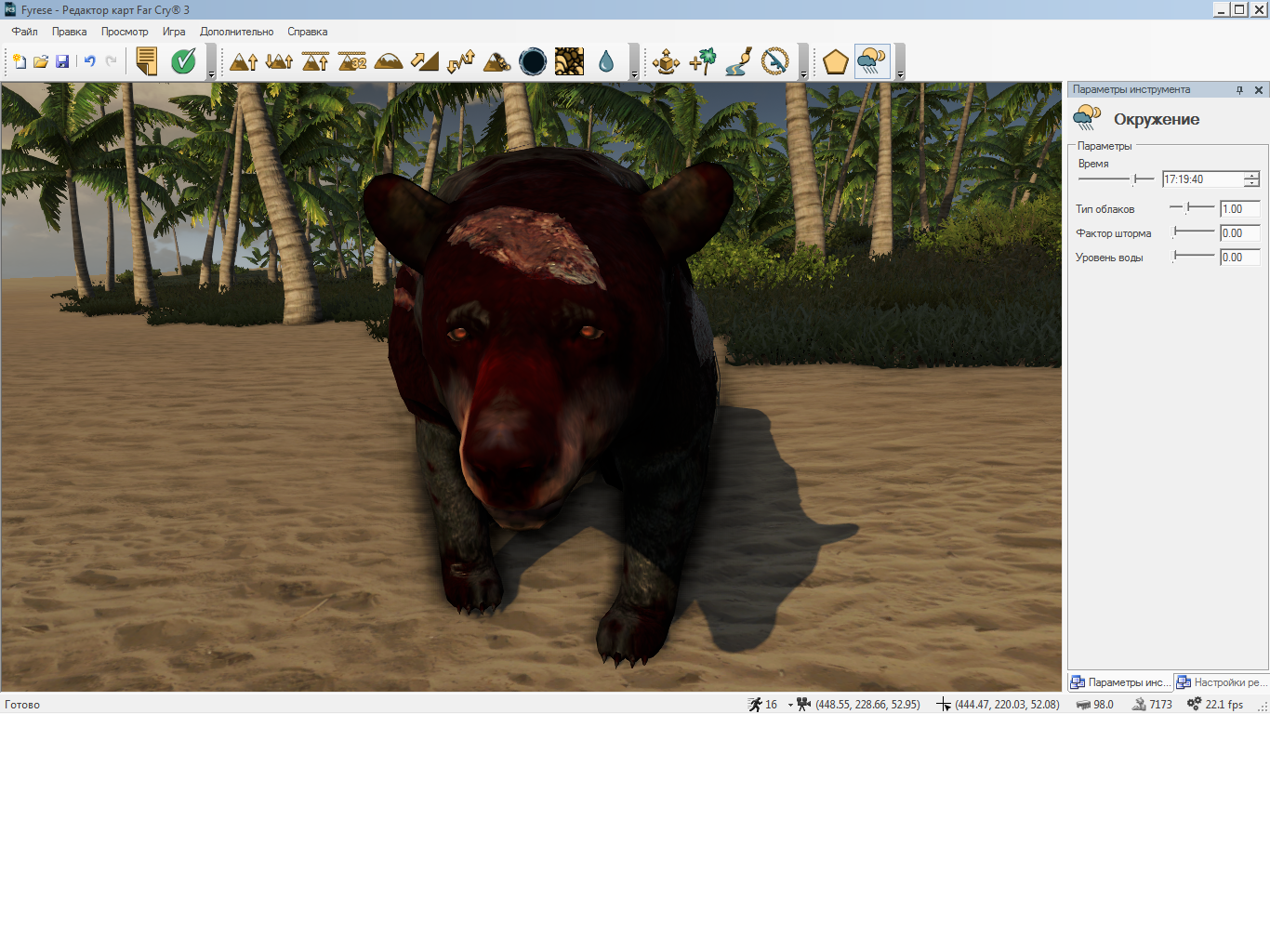
Task: Click the running man speed icon in status bar
Action: point(755,705)
